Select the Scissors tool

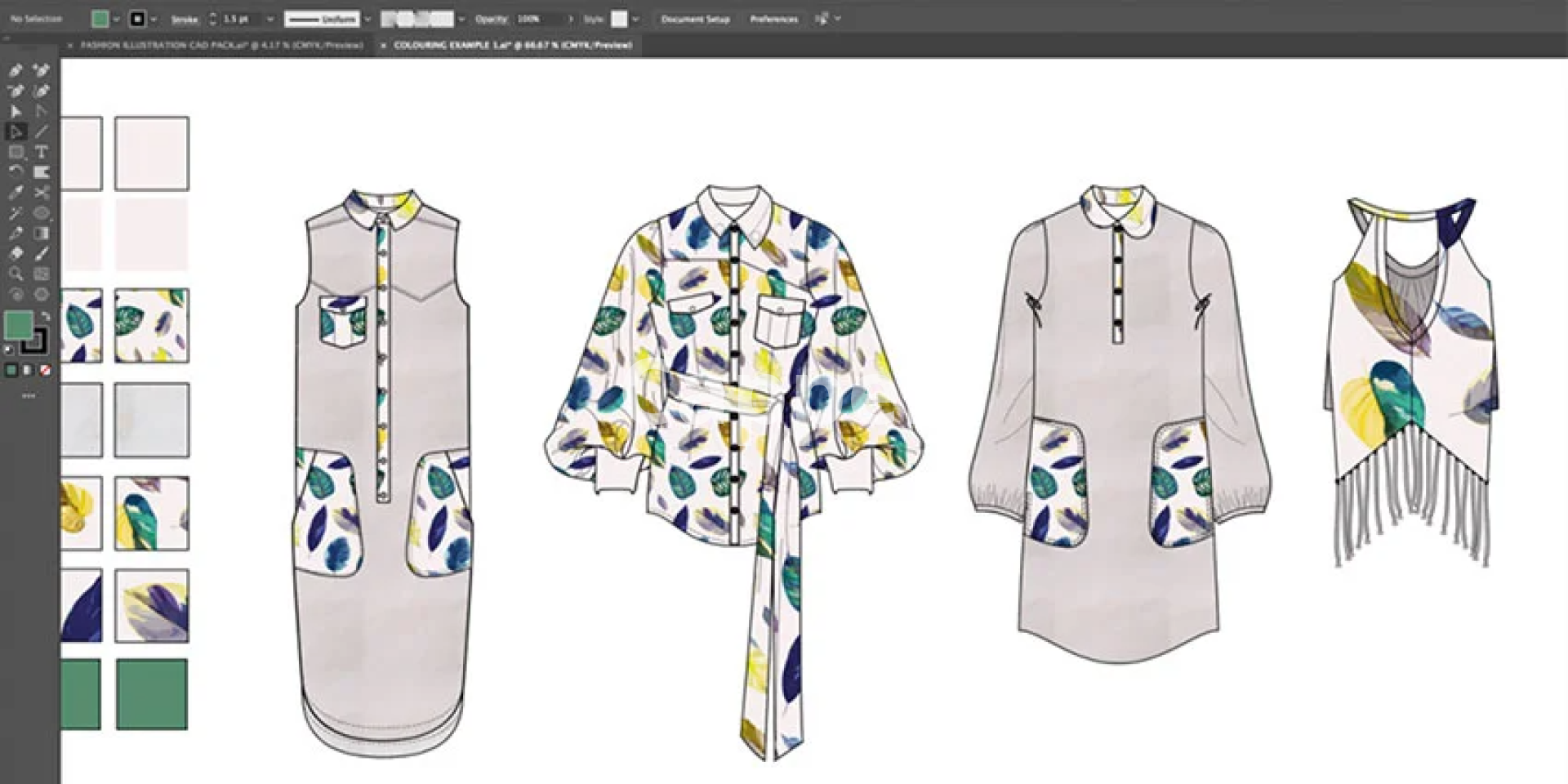pyautogui.click(x=42, y=193)
